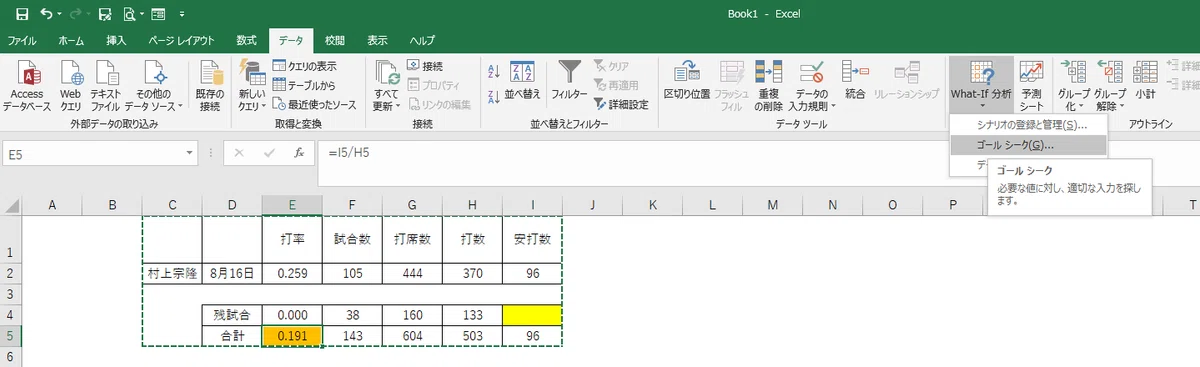Click テーブルから
The image size is (1200, 367).
point(304,85)
